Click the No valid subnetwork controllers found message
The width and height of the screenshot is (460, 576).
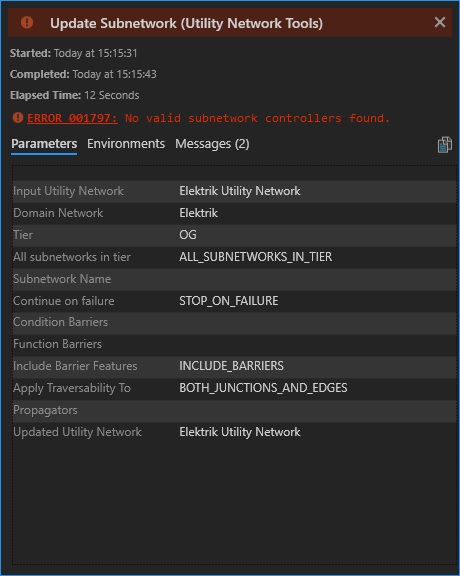(257, 118)
